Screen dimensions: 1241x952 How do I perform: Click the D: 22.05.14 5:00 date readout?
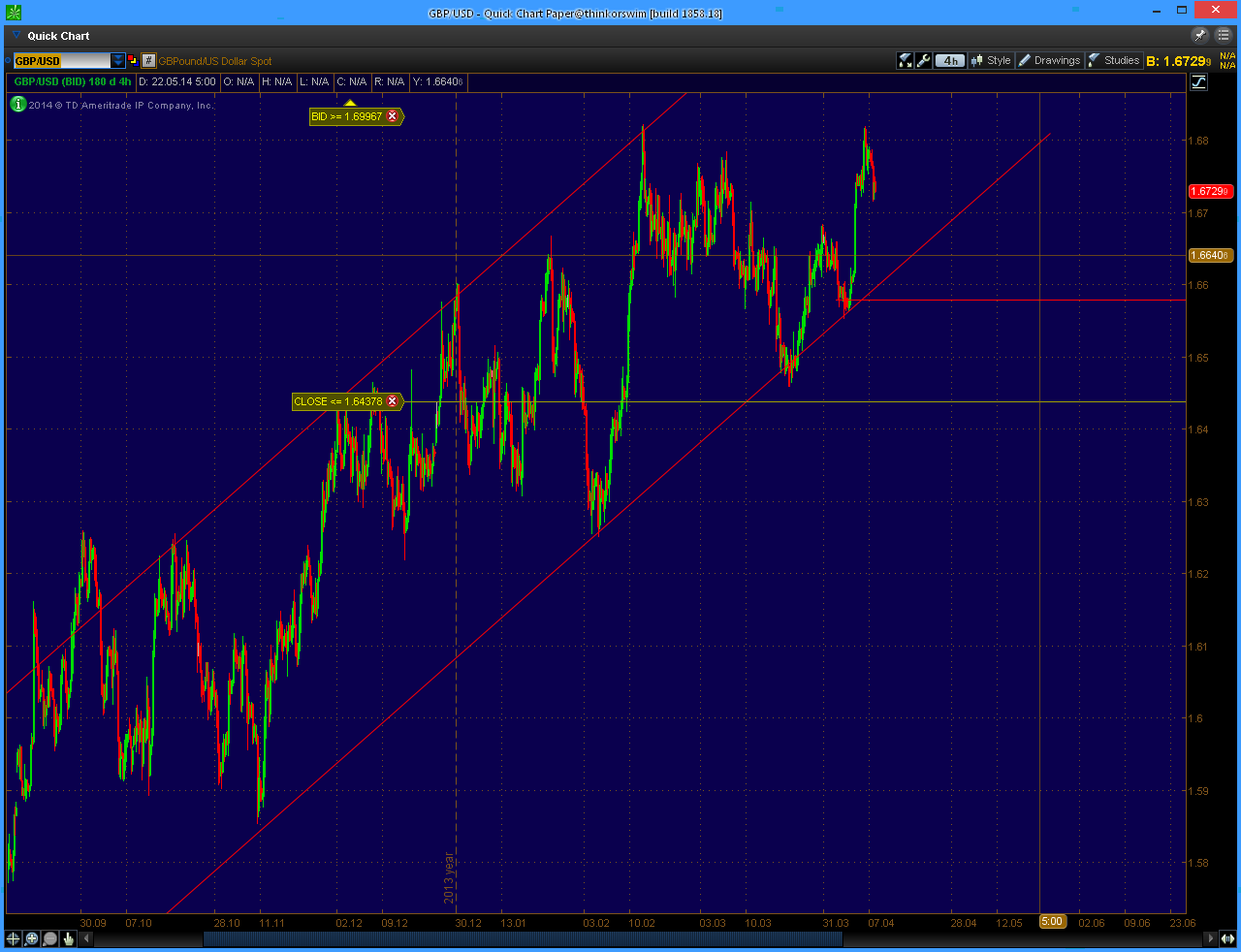pyautogui.click(x=177, y=82)
